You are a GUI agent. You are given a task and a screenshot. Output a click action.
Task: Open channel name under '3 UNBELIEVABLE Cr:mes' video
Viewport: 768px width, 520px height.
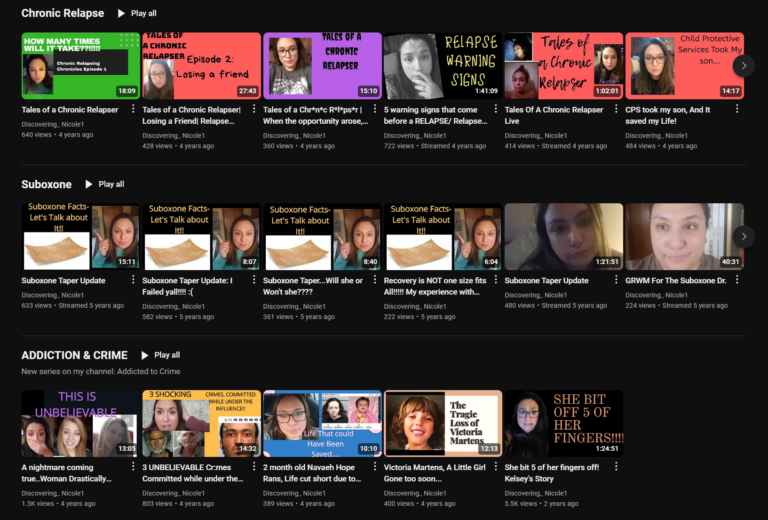coord(173,493)
